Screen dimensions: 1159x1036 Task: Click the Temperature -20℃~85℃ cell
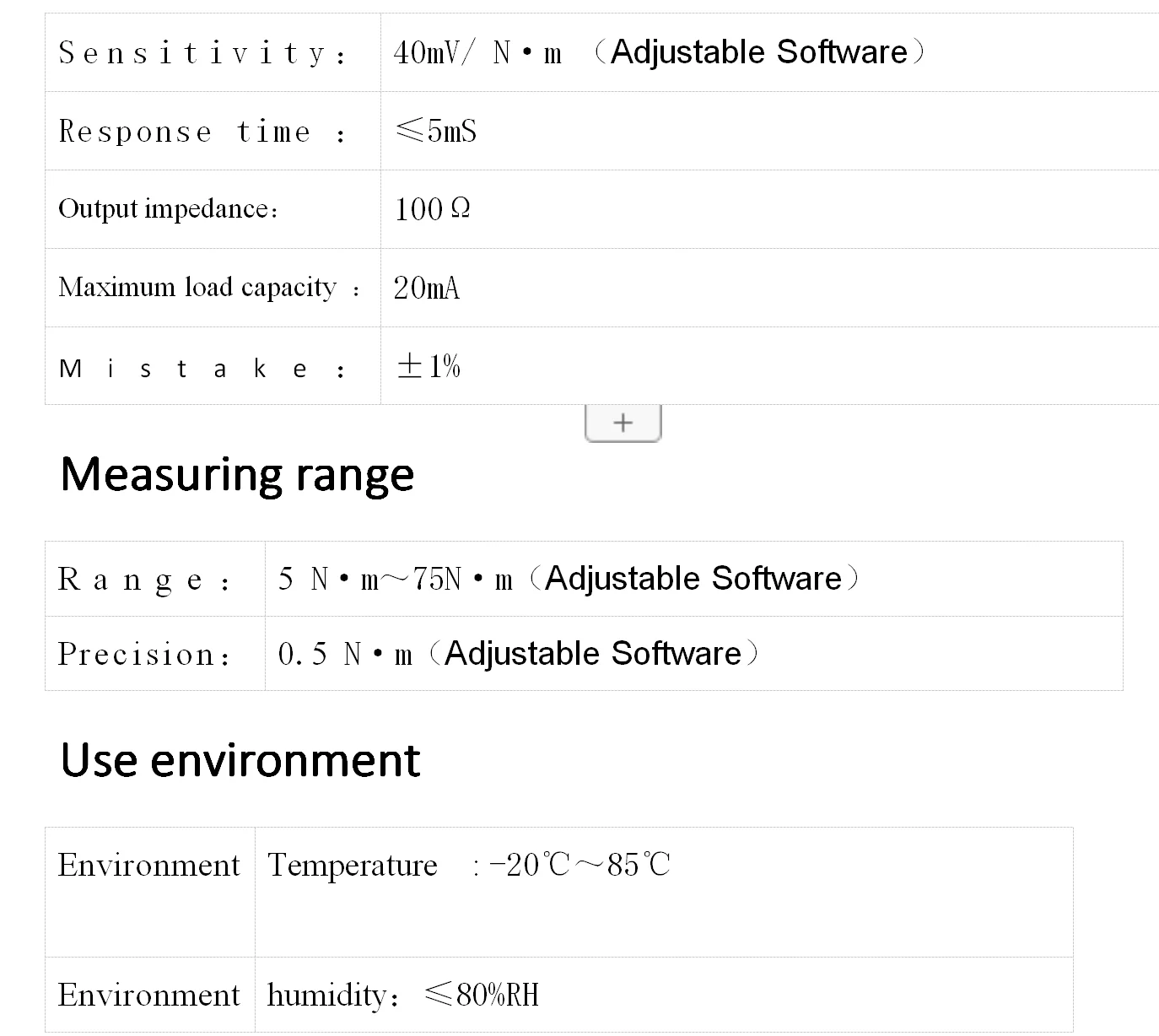point(469,866)
